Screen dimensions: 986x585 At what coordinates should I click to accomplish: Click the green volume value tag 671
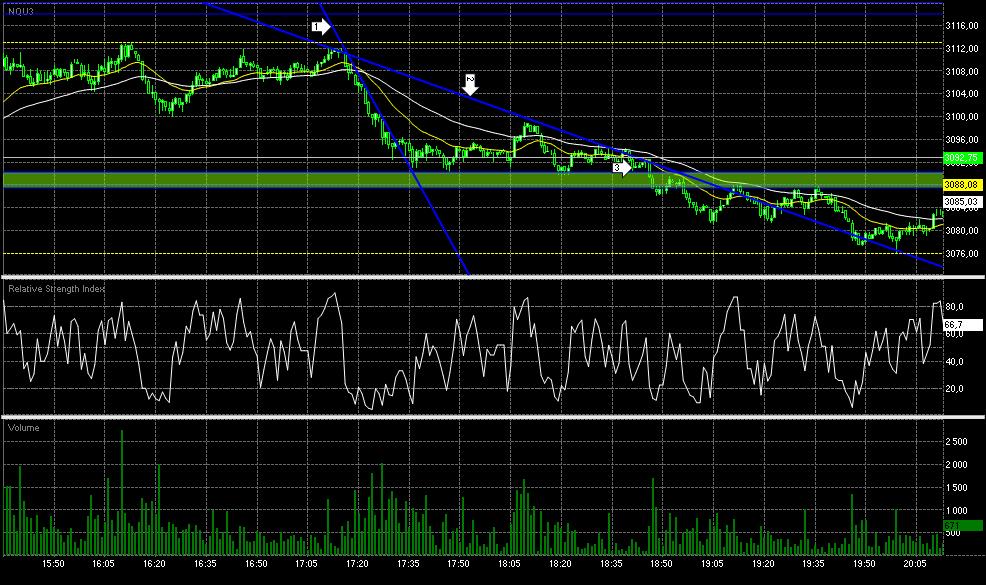pos(962,525)
